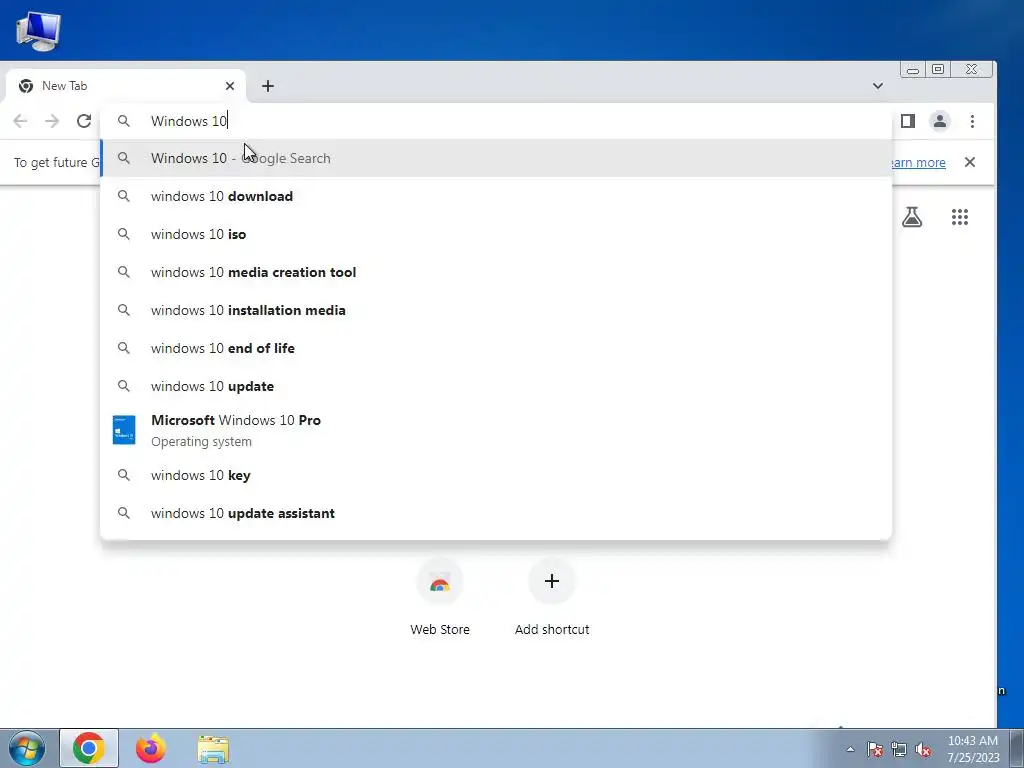Screen dimensions: 1024x768
Task: Open the Windows Start orb
Action: pyautogui.click(x=26, y=748)
